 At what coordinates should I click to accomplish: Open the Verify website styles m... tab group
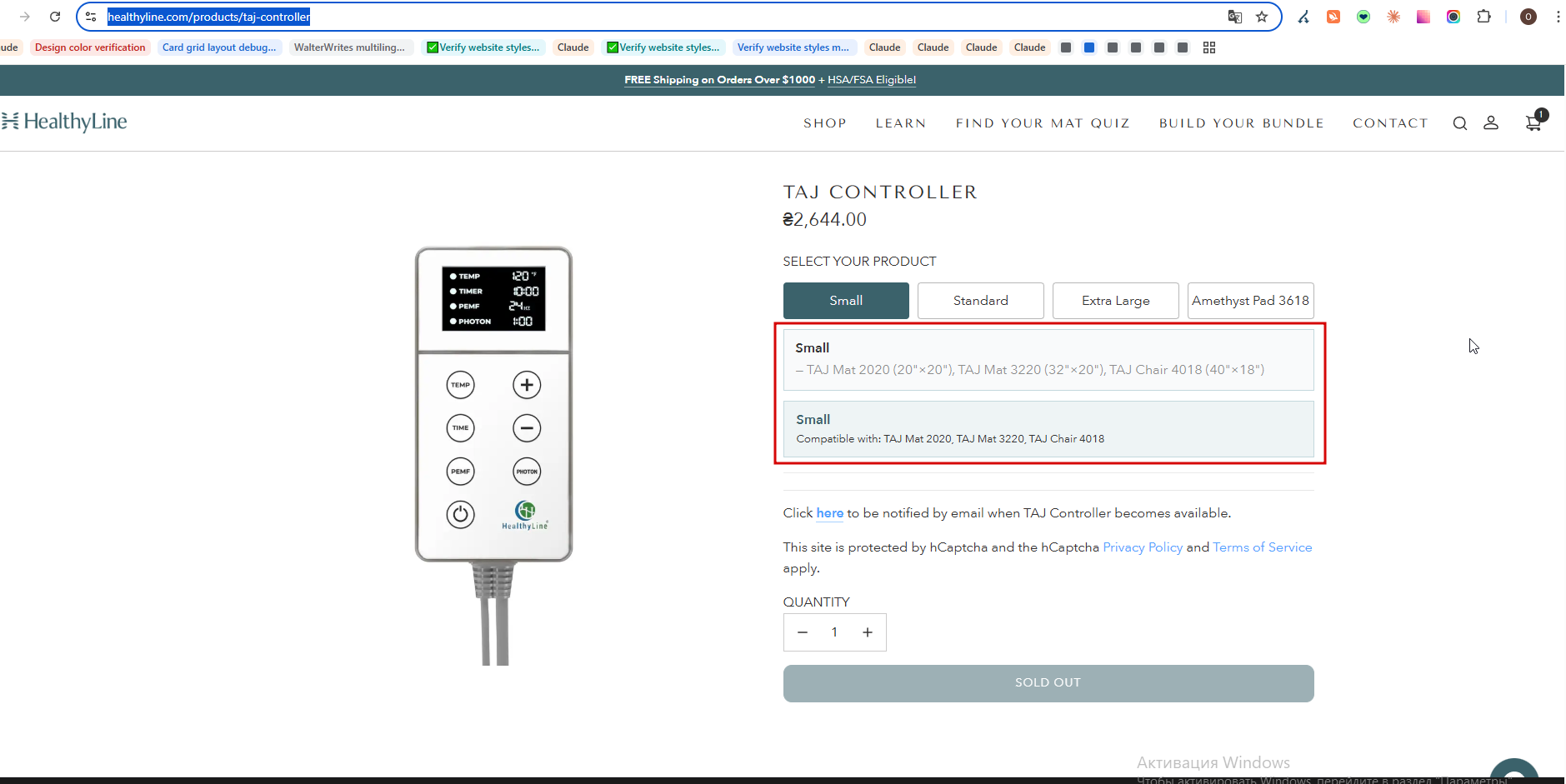coord(793,47)
